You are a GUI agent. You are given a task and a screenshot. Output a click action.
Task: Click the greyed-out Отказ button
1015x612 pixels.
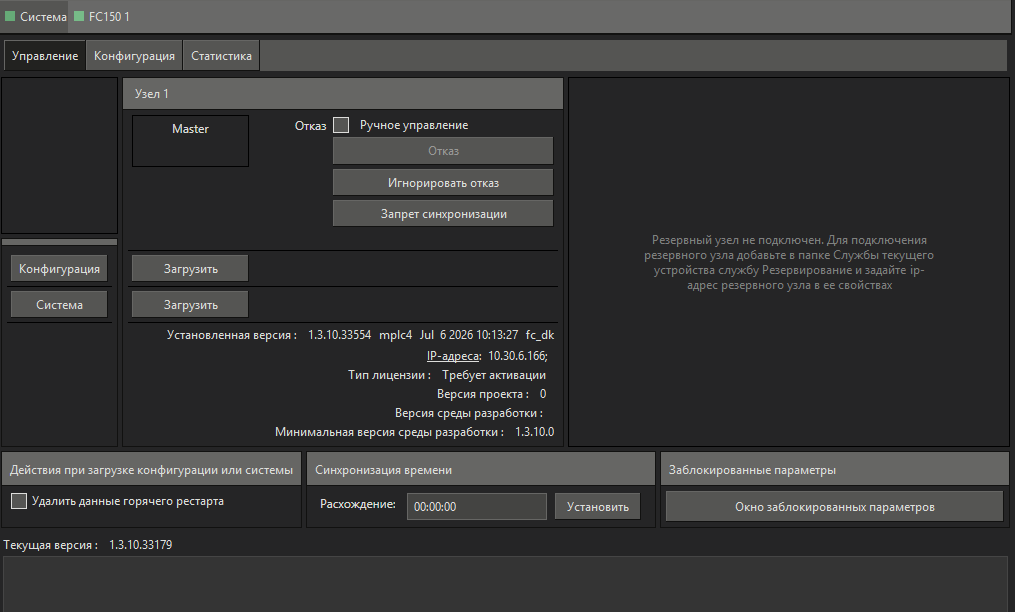pos(443,151)
